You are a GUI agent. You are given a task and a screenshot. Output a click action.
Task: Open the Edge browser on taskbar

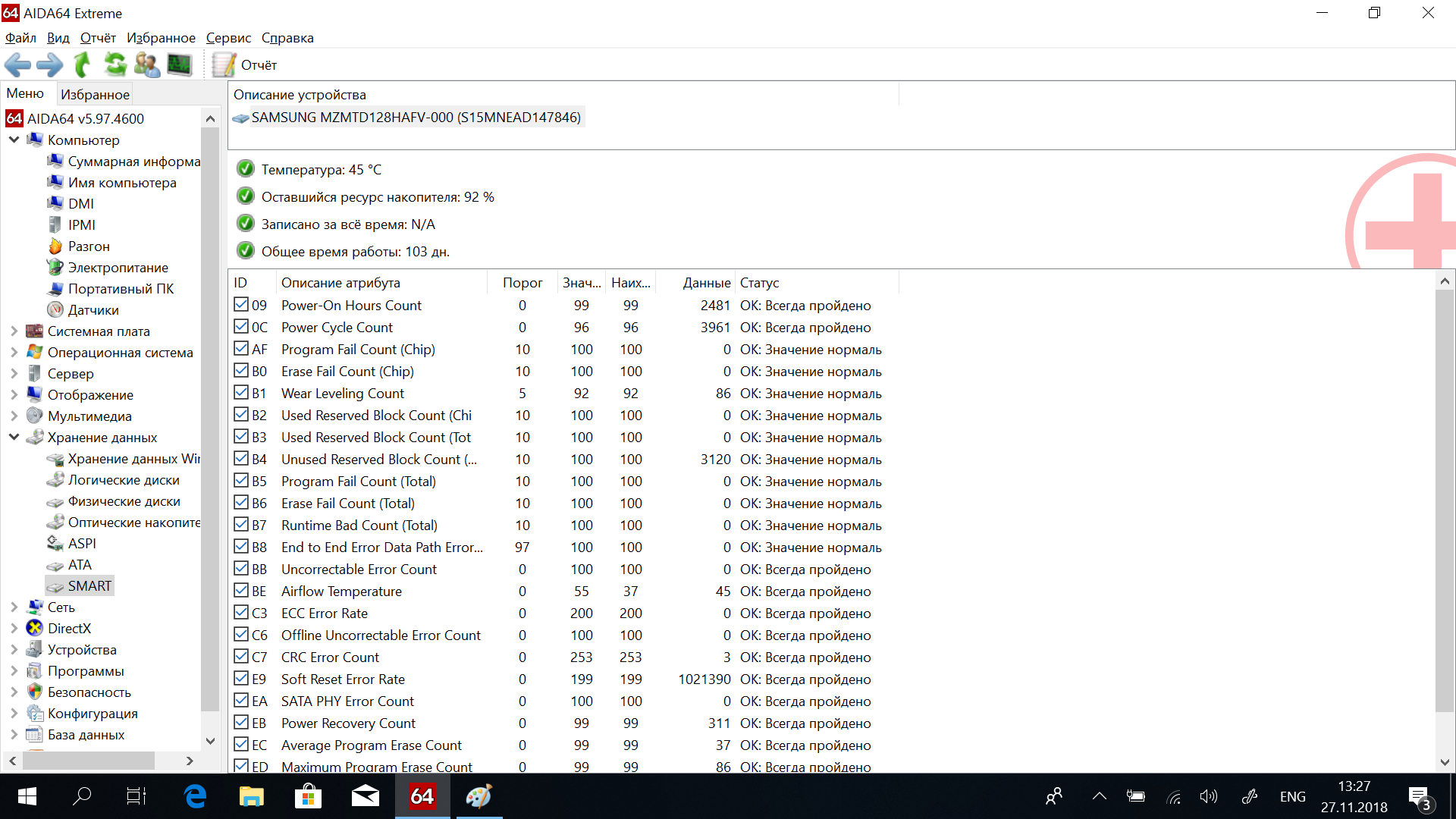[196, 796]
